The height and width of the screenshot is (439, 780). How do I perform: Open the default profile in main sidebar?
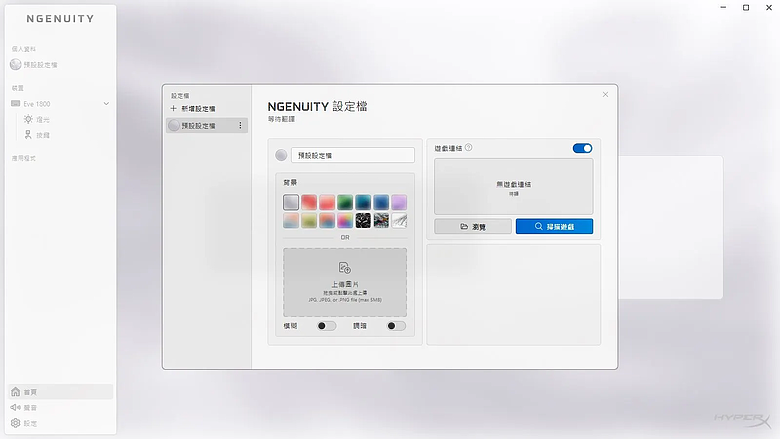[x=34, y=65]
